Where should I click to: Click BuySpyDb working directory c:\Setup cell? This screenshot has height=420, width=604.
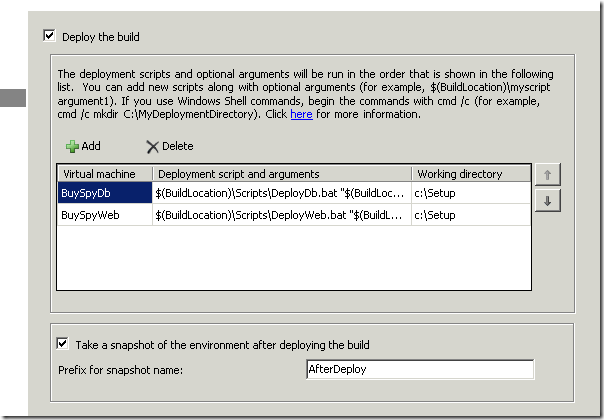471,193
